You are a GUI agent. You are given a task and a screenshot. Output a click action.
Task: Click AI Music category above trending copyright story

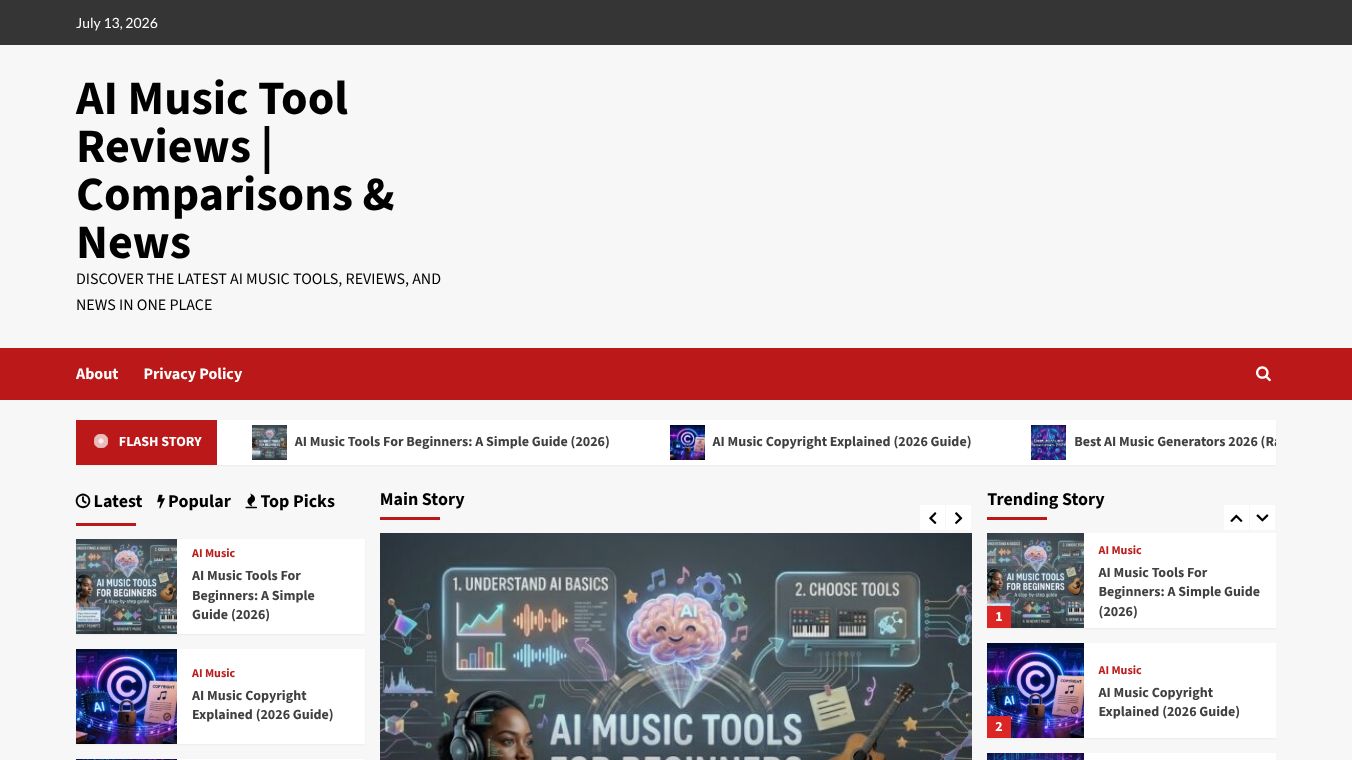click(1119, 670)
